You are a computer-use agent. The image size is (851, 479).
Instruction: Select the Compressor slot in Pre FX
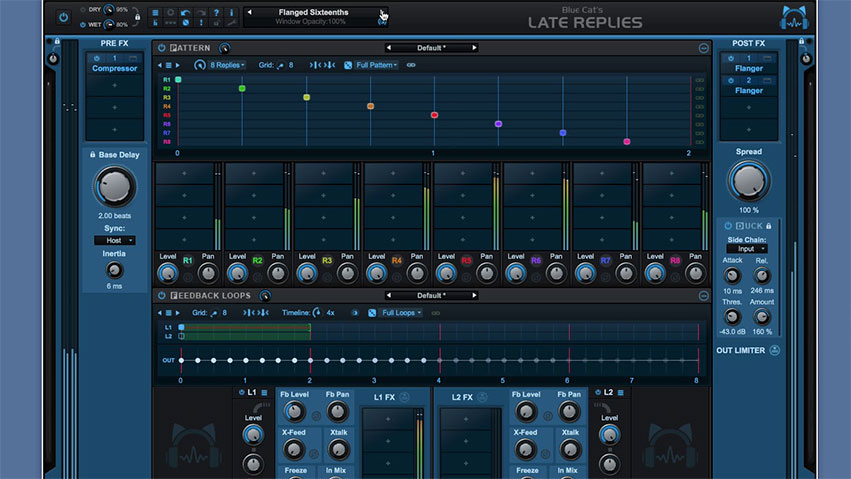(114, 69)
